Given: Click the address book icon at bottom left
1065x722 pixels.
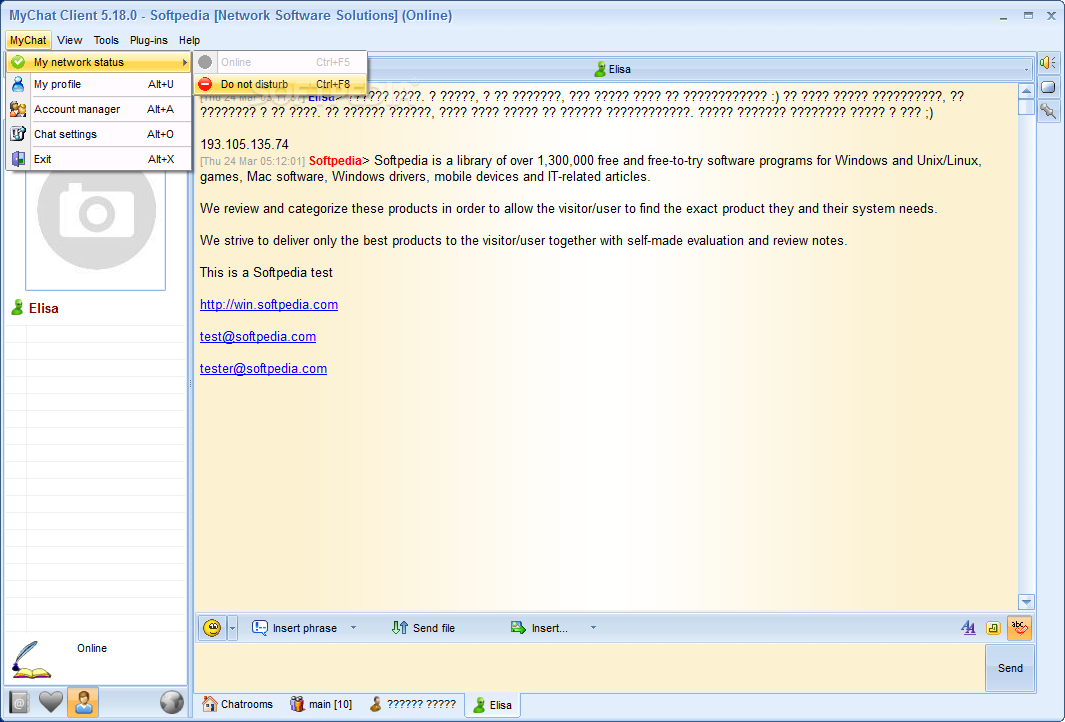Looking at the screenshot, I should (x=19, y=702).
